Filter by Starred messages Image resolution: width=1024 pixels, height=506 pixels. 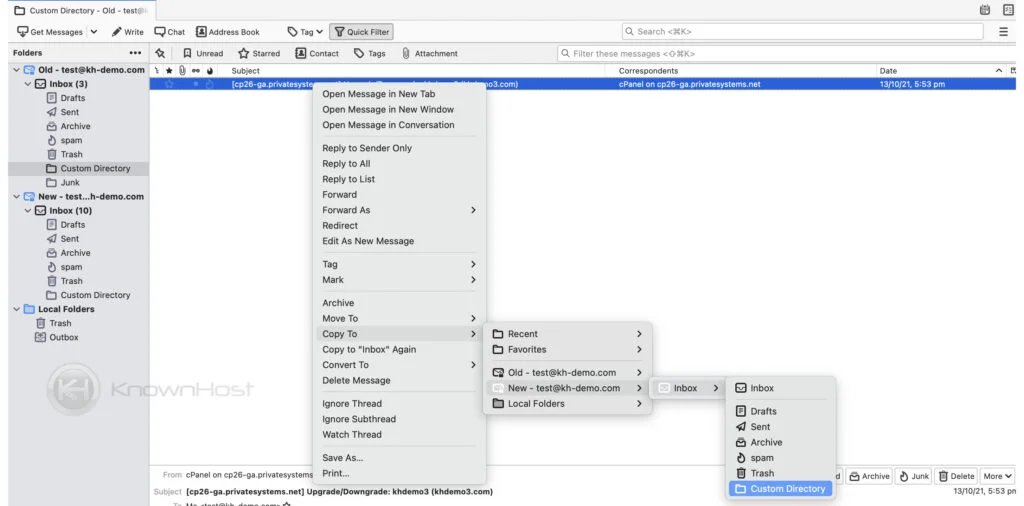[x=259, y=54]
